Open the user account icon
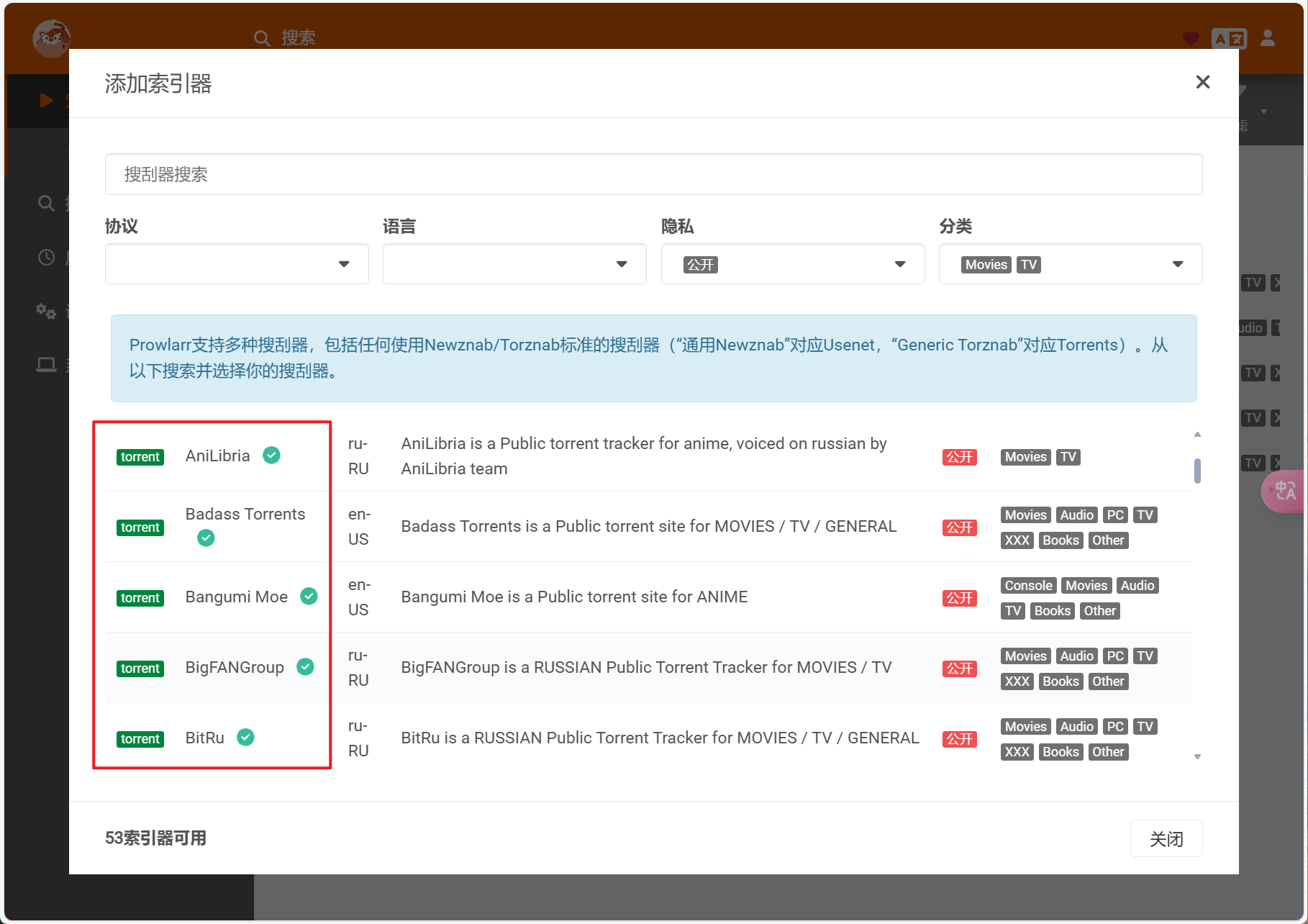Viewport: 1308px width, 924px height. pos(1268,38)
